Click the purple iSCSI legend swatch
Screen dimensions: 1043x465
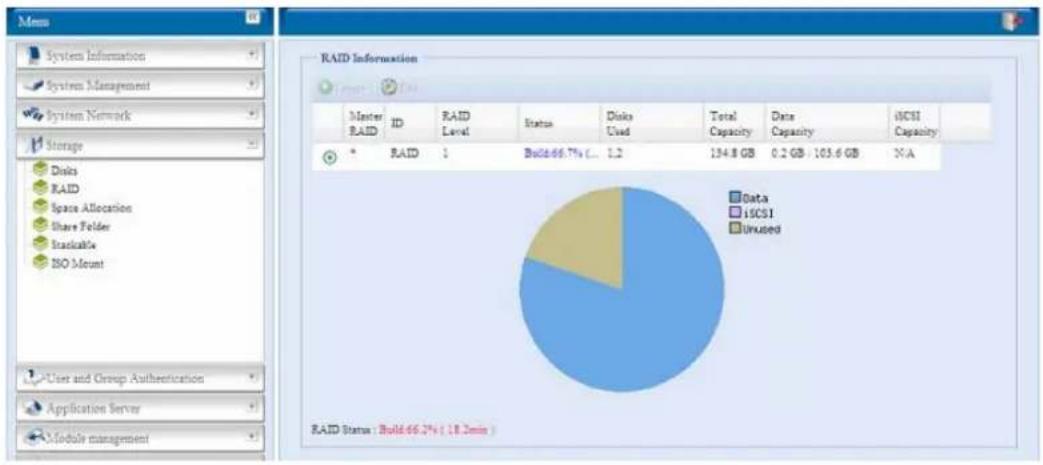point(735,212)
